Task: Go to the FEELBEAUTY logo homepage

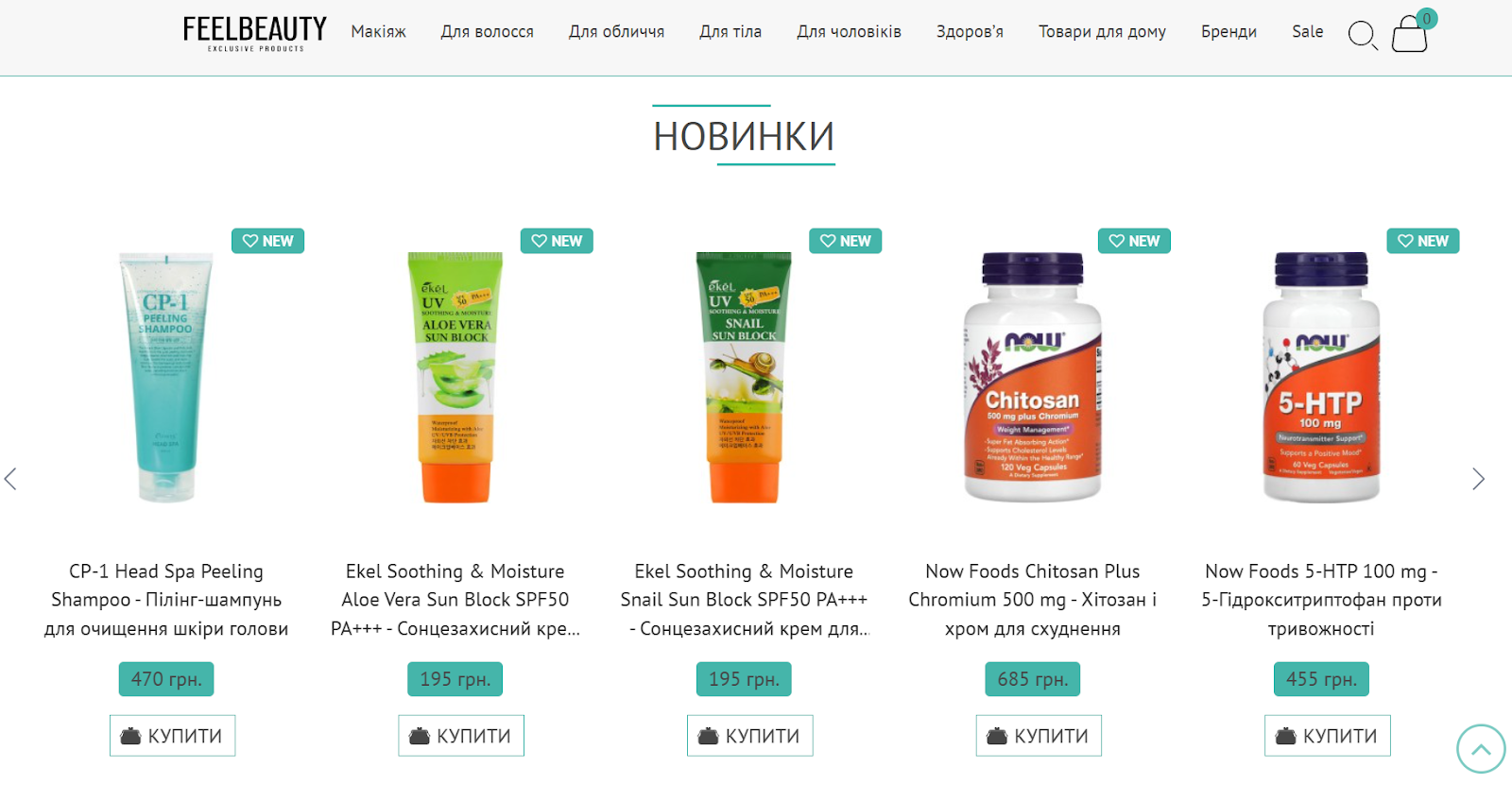Action: [x=255, y=34]
